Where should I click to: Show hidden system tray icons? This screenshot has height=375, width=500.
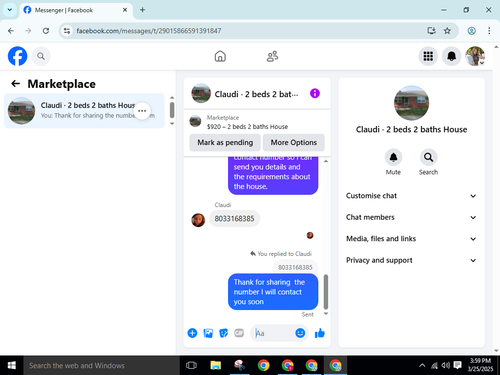coord(422,365)
